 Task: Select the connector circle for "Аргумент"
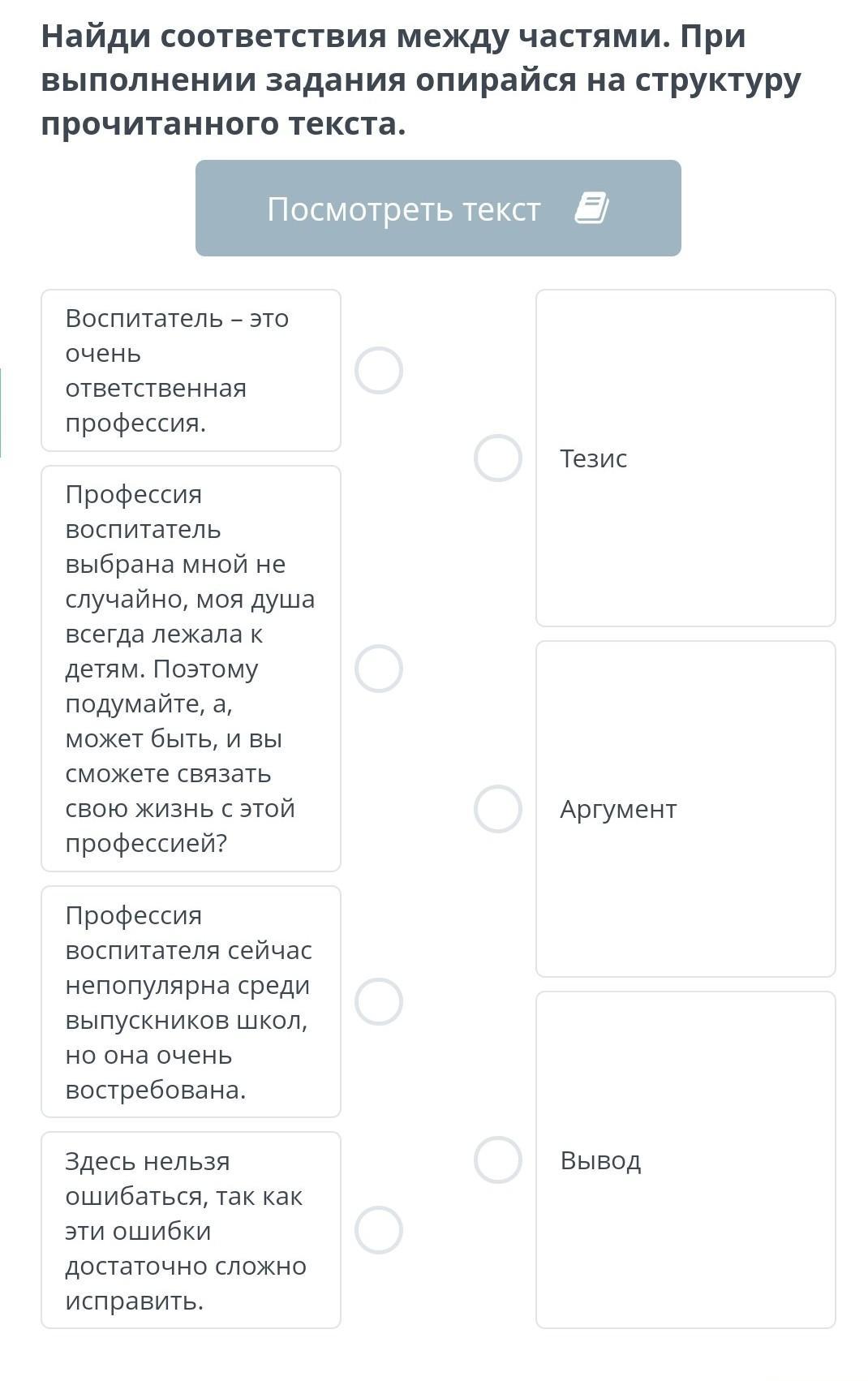point(498,809)
